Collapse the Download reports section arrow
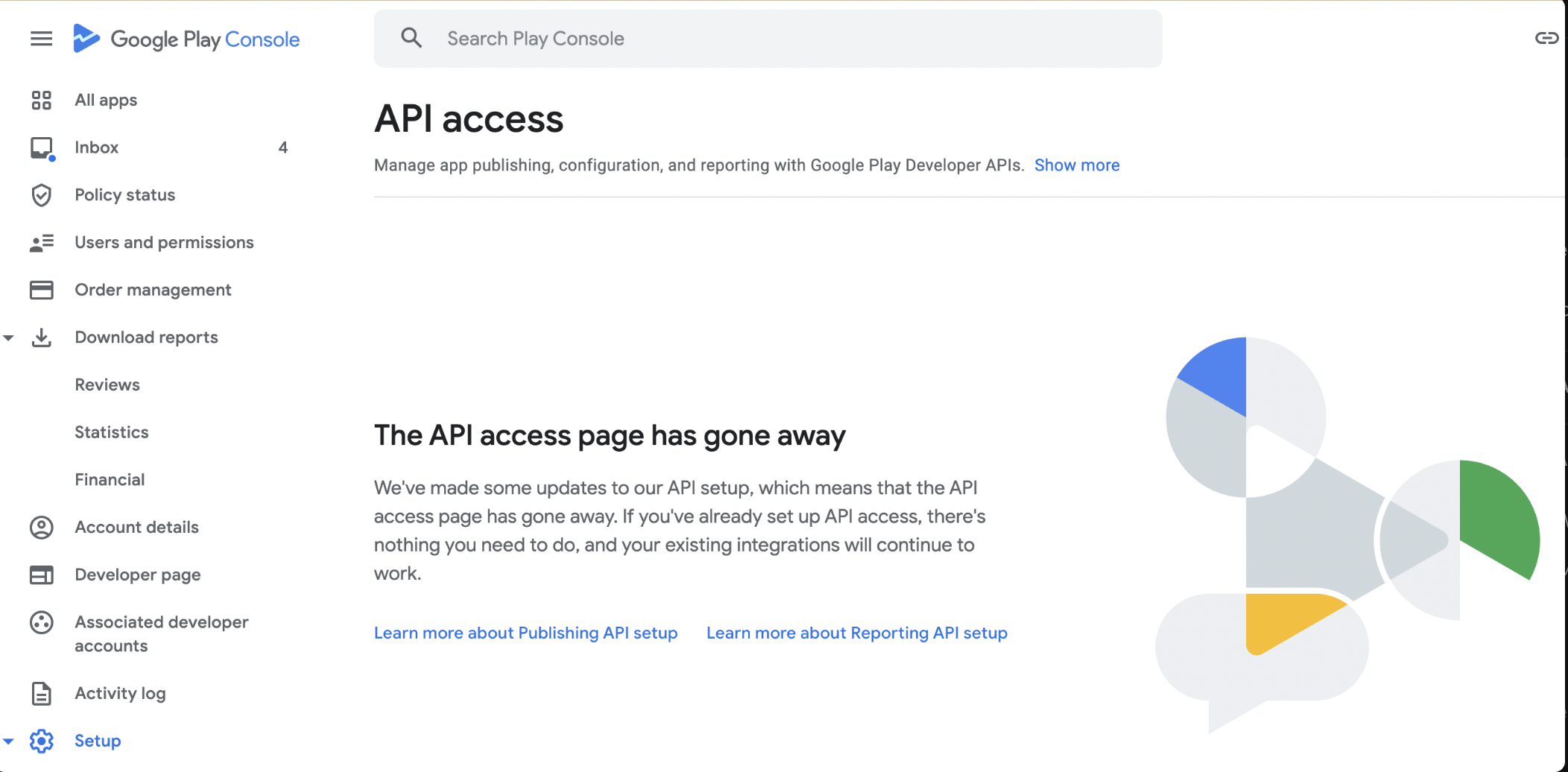Viewport: 1568px width, 772px height. click(x=9, y=338)
